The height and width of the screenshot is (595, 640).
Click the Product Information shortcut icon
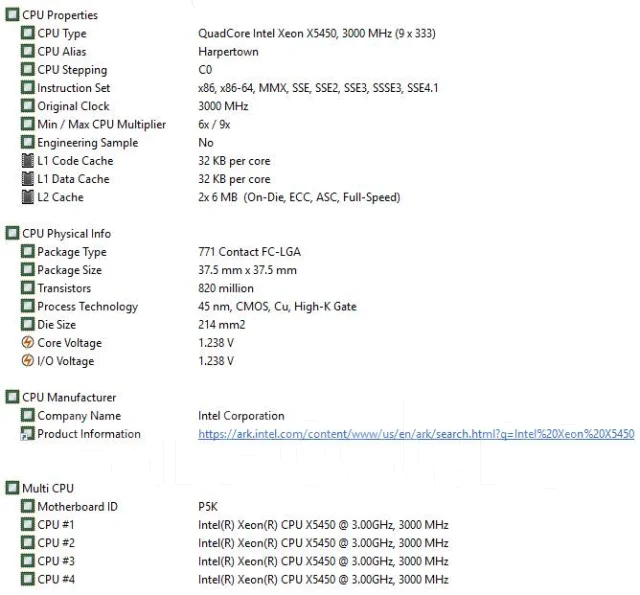coord(27,433)
